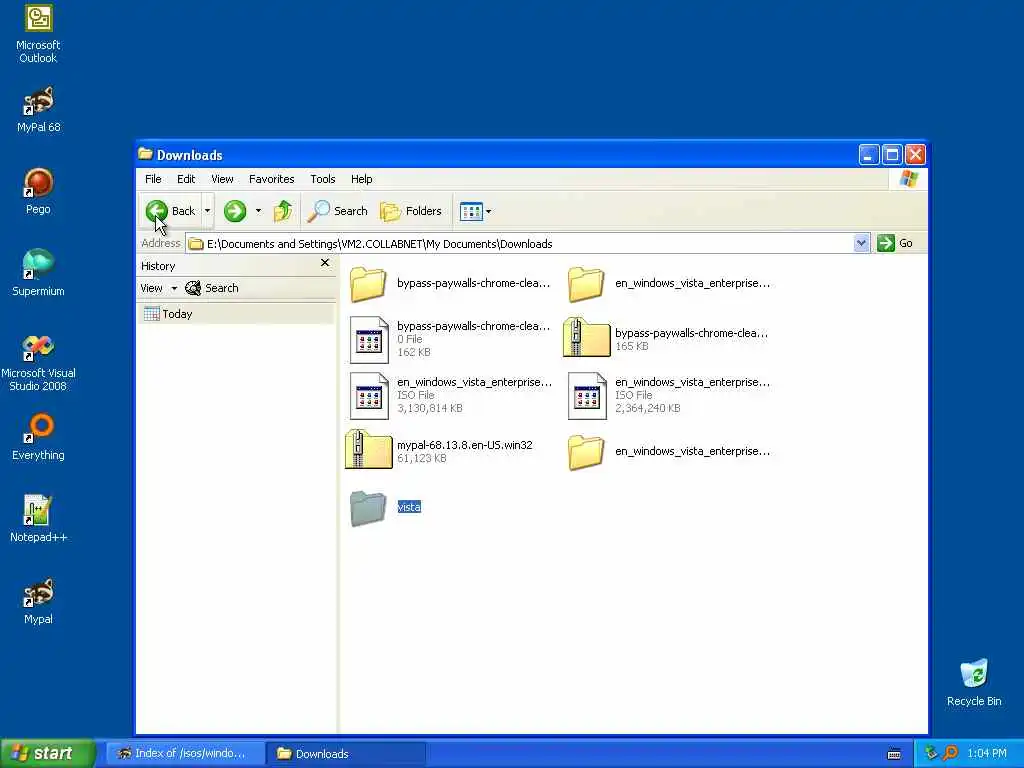
Task: Click the system tray clock 1:04 PM
Action: (987, 754)
